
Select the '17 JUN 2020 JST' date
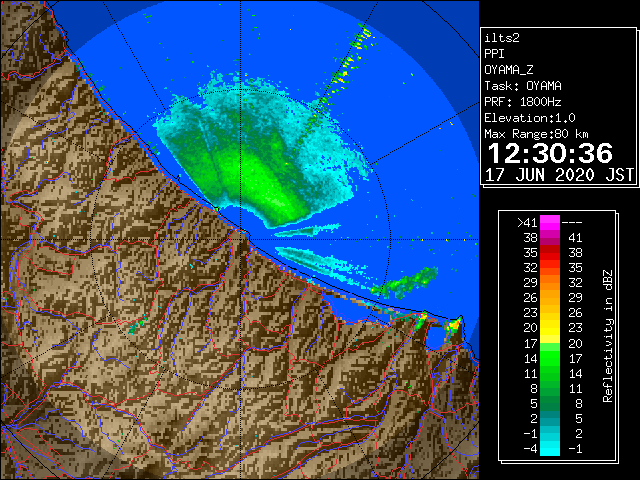(559, 175)
